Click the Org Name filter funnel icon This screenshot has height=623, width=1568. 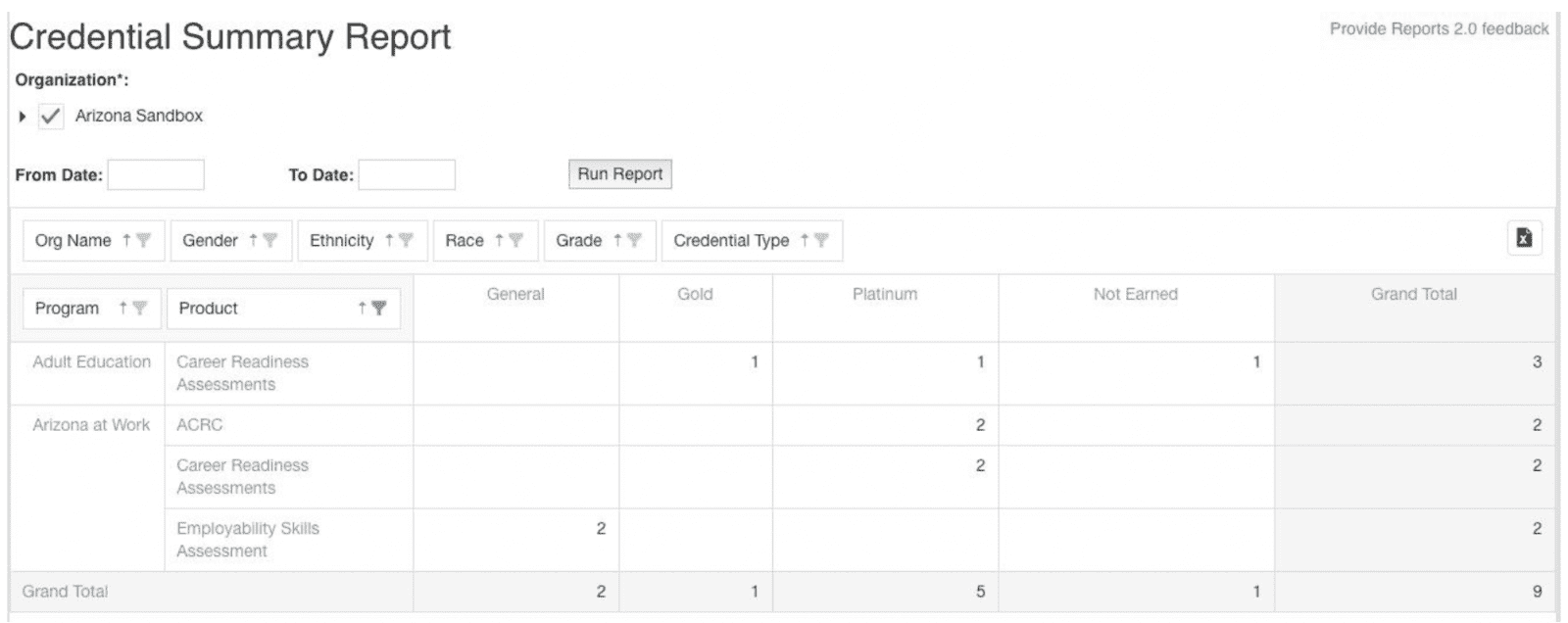point(143,241)
